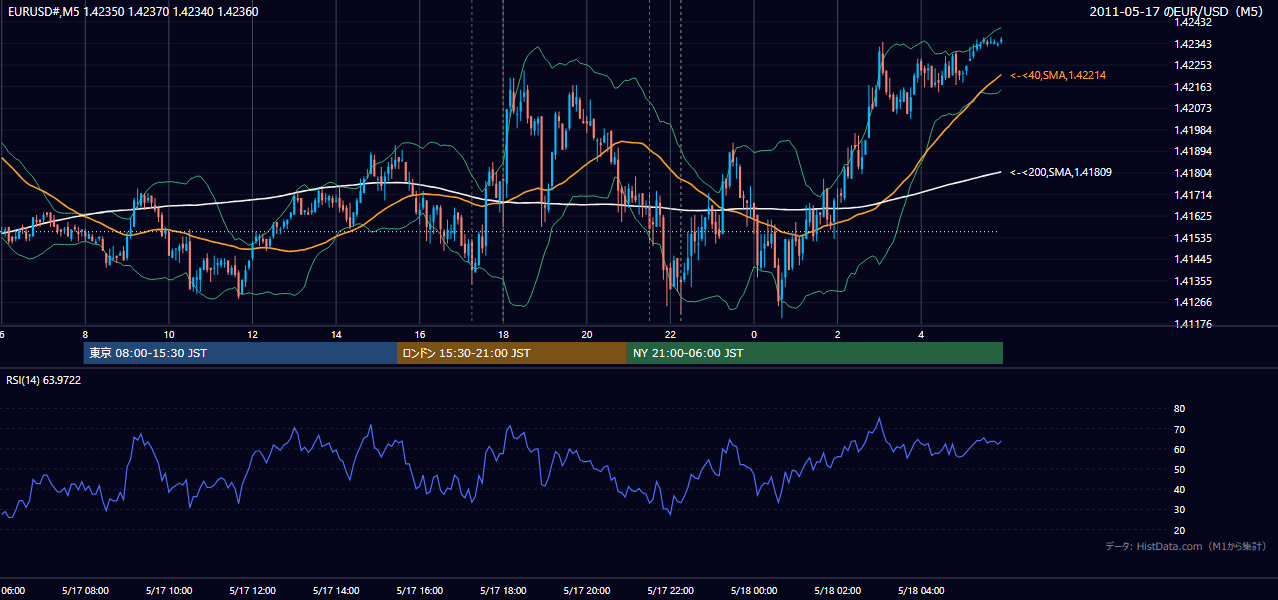Click hour tick 20 under price chart

[587, 334]
